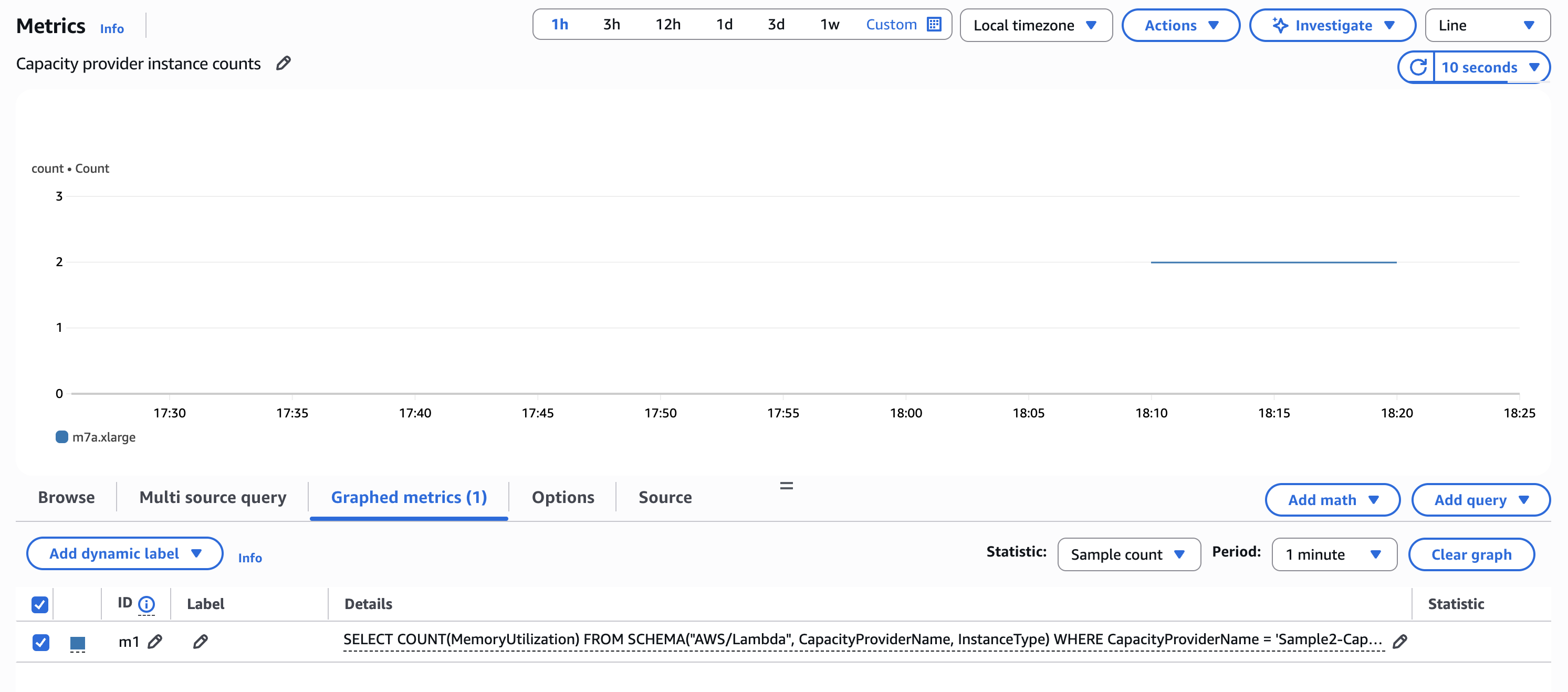Expand the 1 minute period dropdown
The height and width of the screenshot is (692, 1568).
[1334, 554]
